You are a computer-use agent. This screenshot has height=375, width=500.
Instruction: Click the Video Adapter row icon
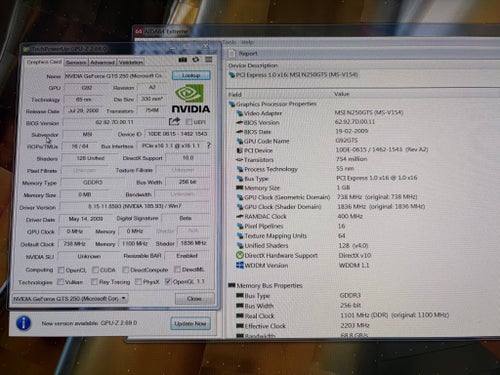click(x=239, y=113)
